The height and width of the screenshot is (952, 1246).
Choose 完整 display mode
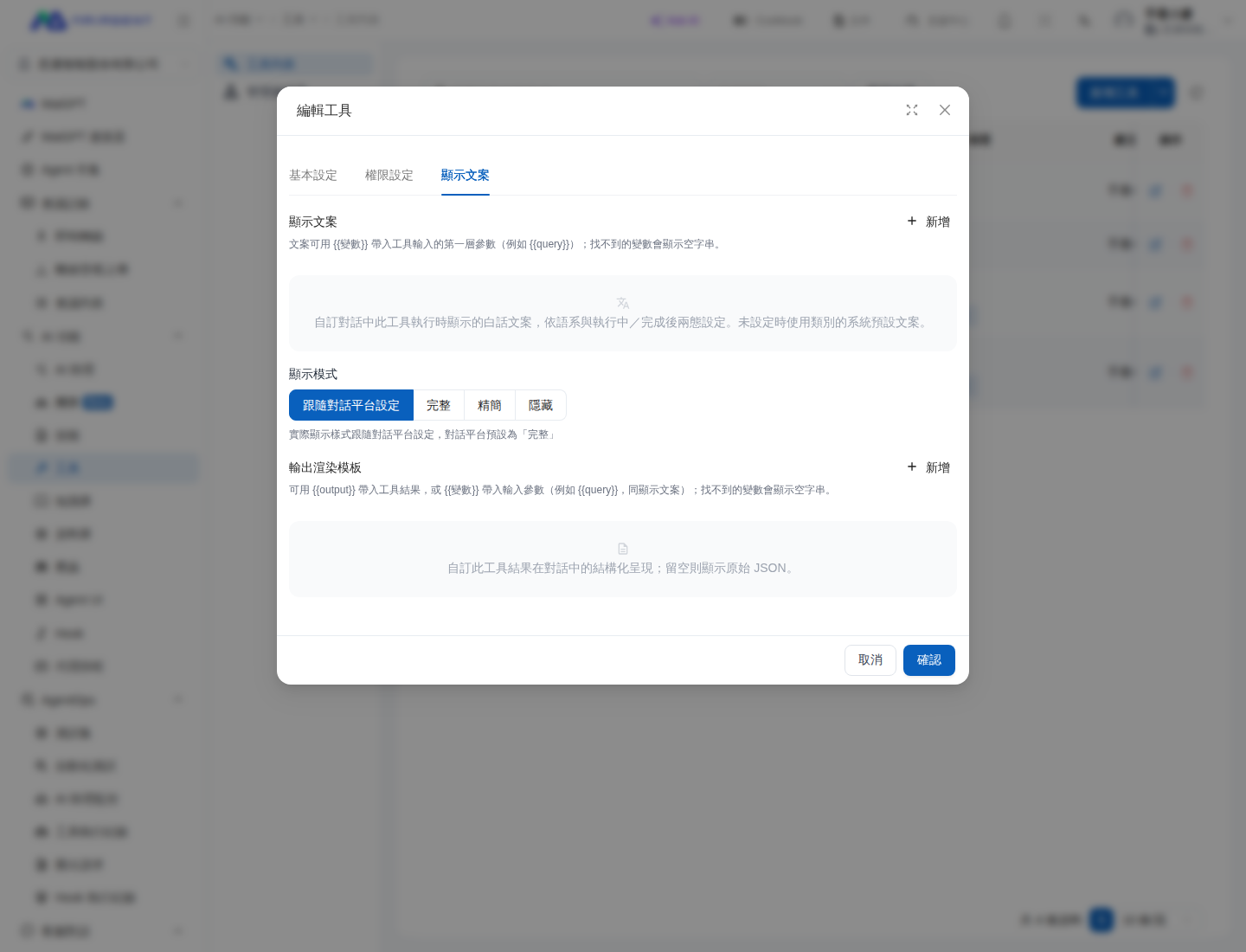[439, 405]
